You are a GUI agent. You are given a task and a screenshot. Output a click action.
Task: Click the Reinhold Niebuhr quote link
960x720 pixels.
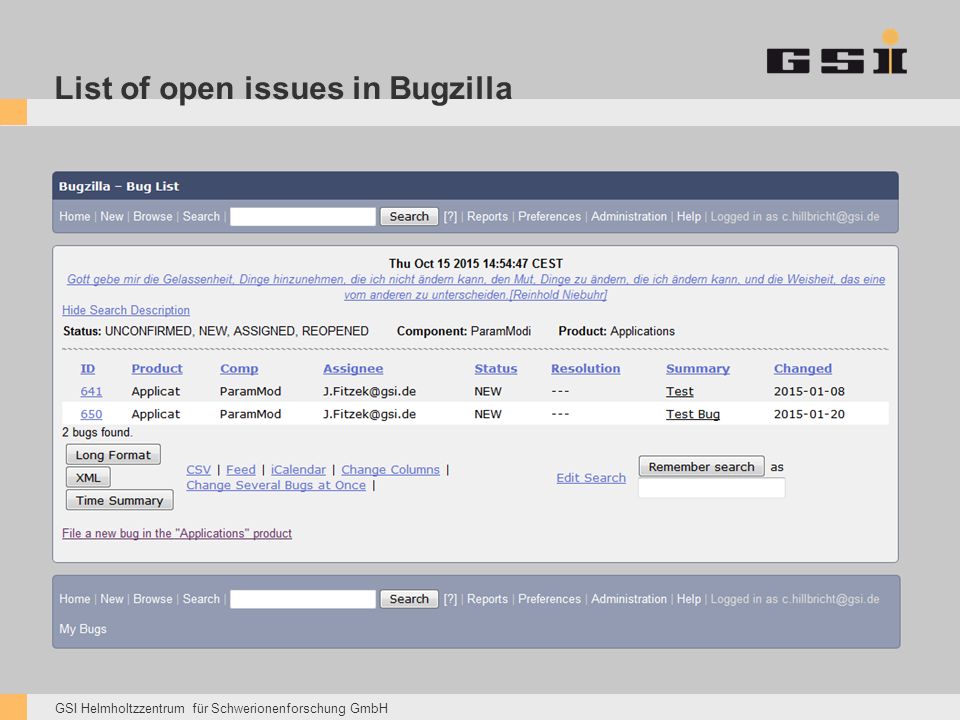[476, 287]
